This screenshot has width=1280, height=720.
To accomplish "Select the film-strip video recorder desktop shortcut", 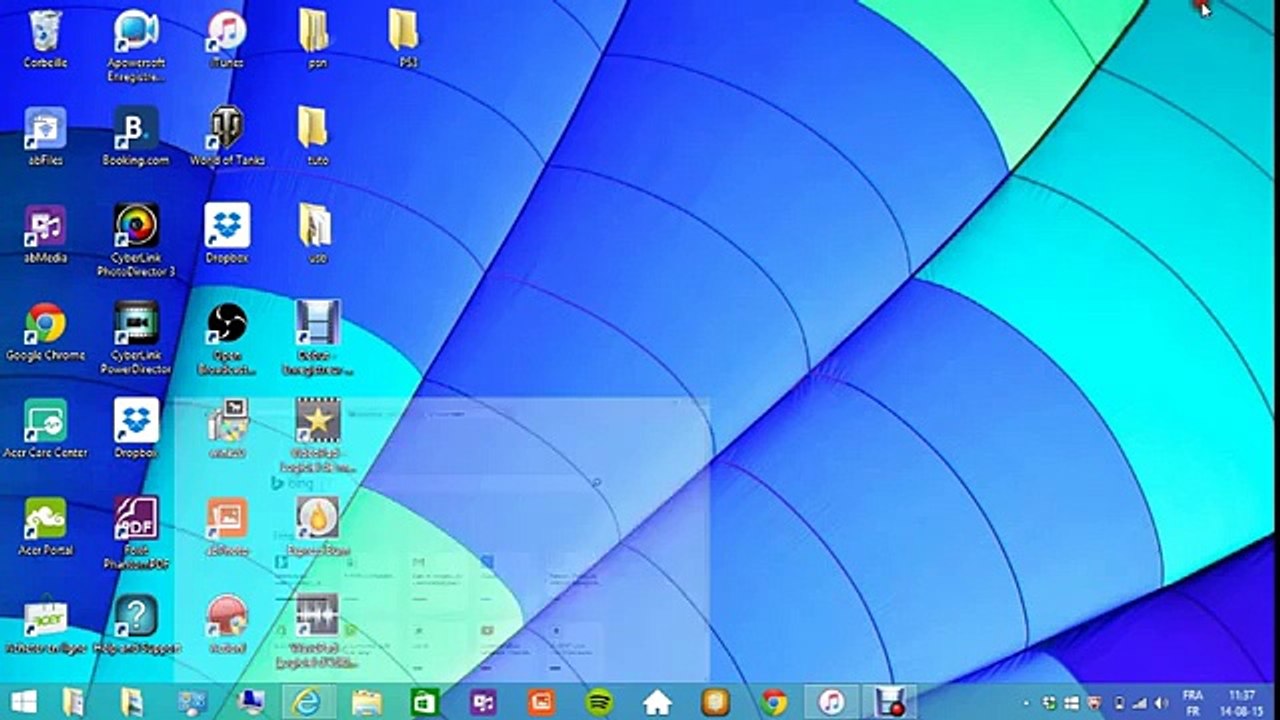I will [317, 338].
